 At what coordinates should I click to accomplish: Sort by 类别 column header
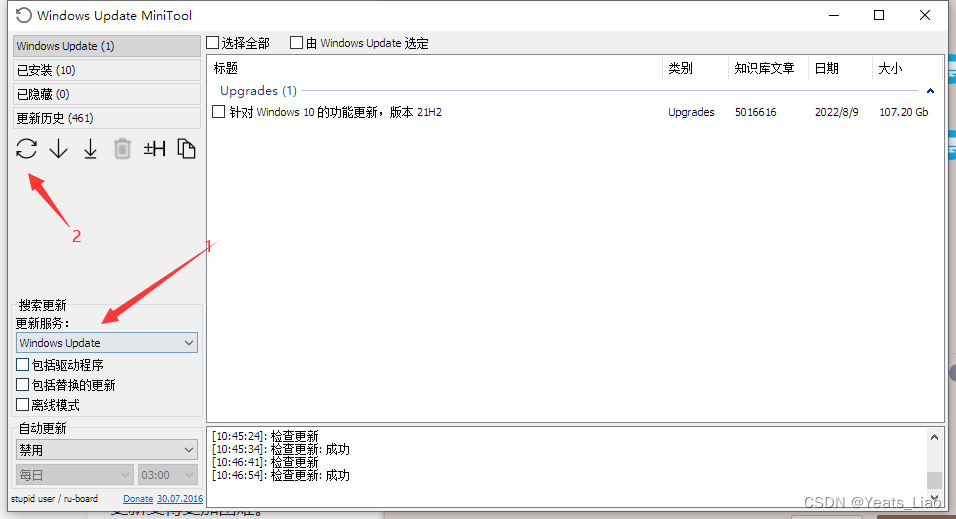(695, 68)
